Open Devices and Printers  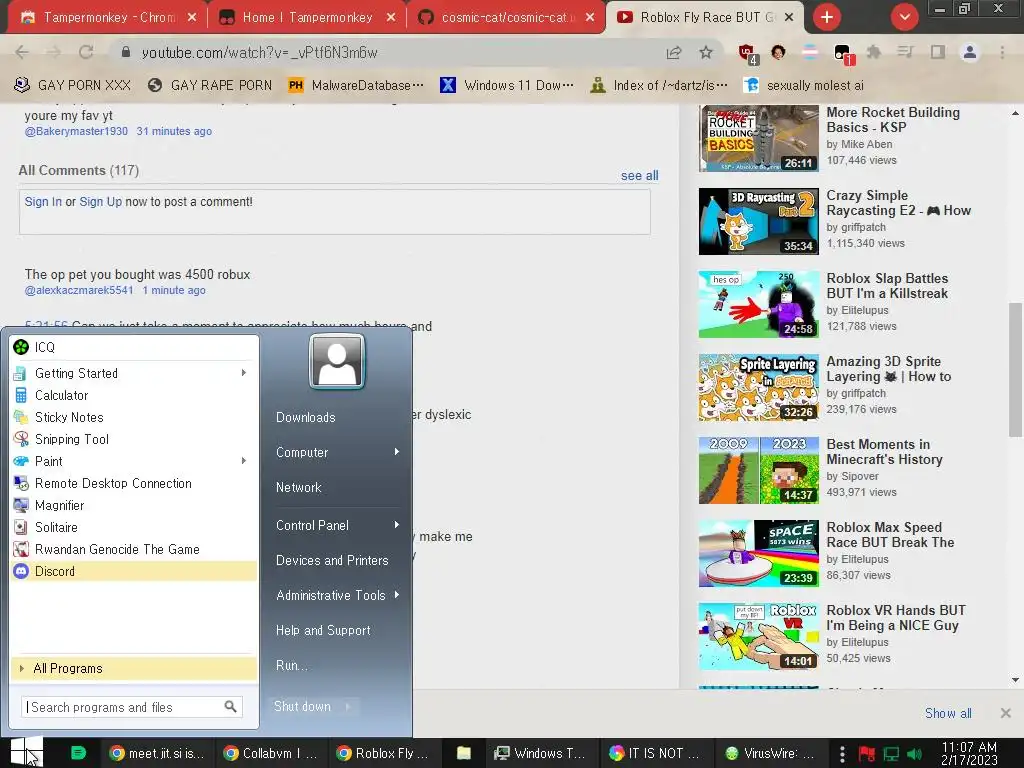point(332,560)
